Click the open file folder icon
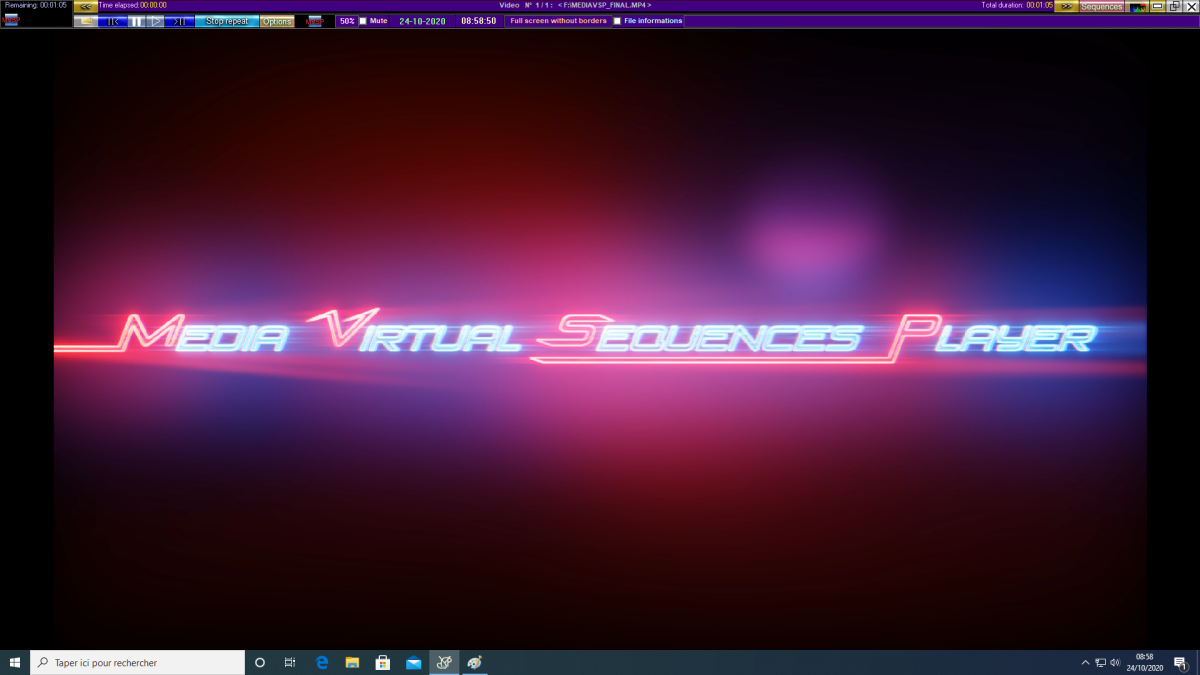Viewport: 1200px width, 675px height. [x=86, y=21]
